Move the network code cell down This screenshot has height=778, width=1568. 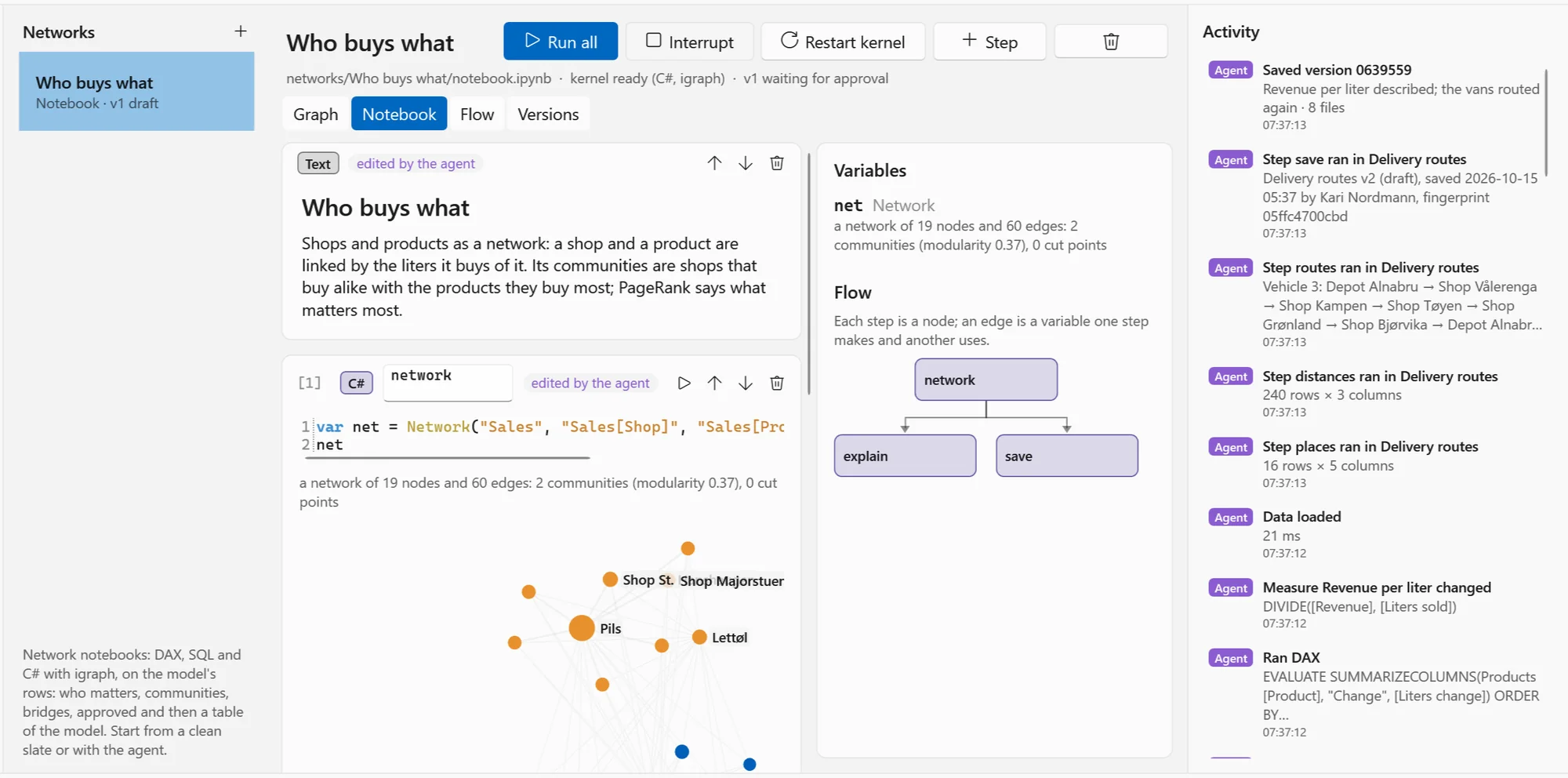tap(746, 383)
